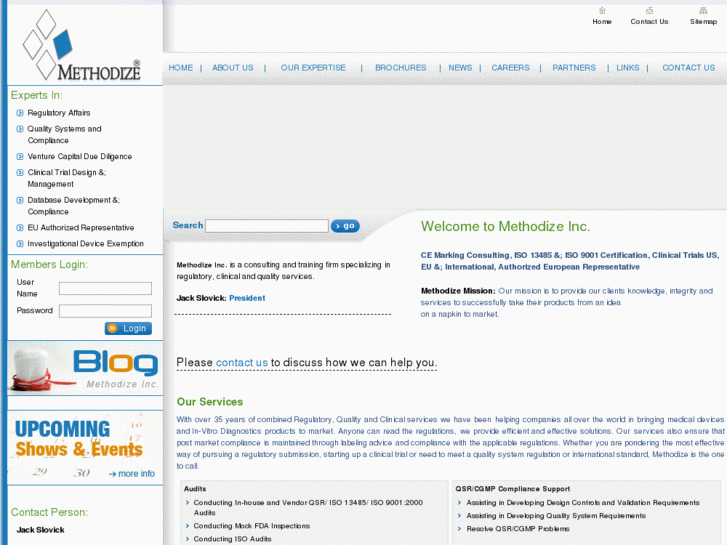Select PARTNERS in navigation bar
The width and height of the screenshot is (727, 545).
point(574,68)
